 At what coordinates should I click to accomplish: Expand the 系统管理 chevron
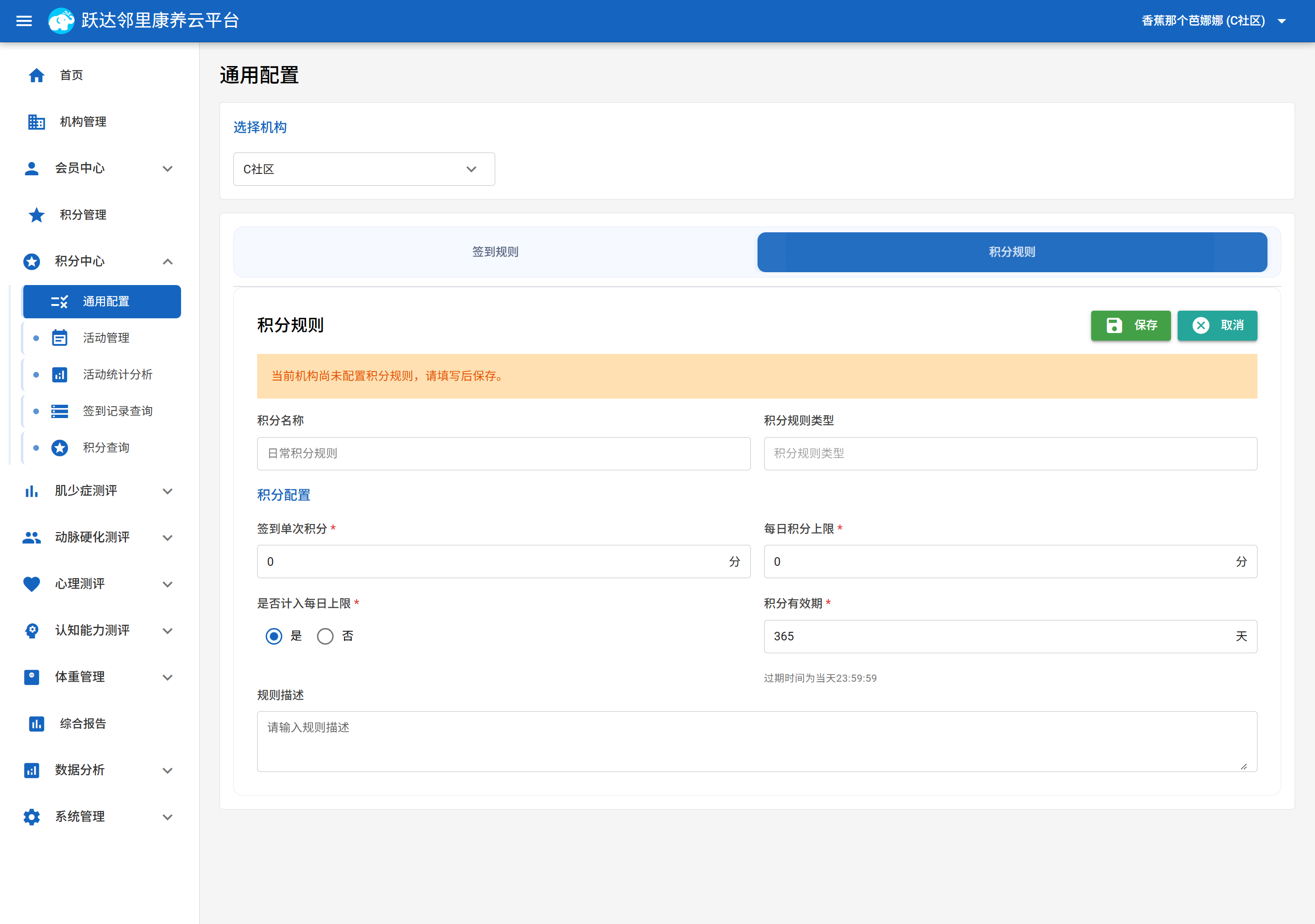tap(167, 817)
